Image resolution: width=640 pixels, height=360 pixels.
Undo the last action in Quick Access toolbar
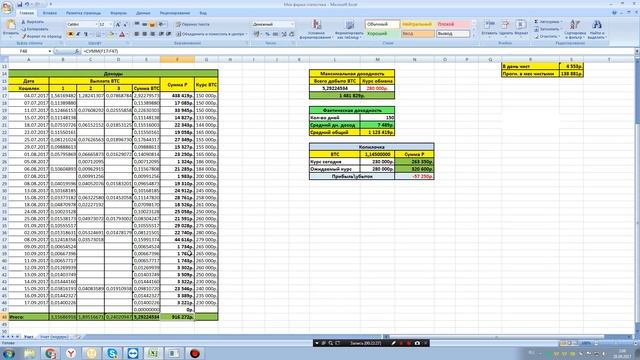pyautogui.click(x=27, y=4)
